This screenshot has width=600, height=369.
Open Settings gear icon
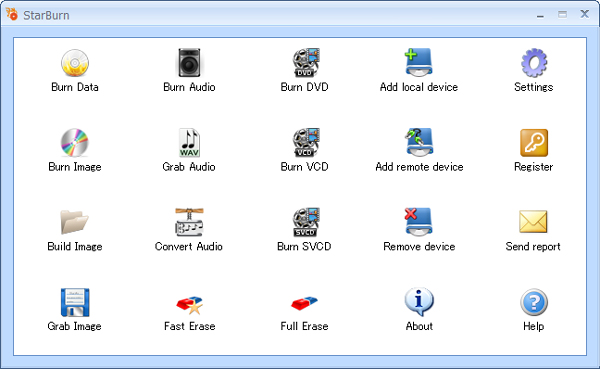(534, 63)
